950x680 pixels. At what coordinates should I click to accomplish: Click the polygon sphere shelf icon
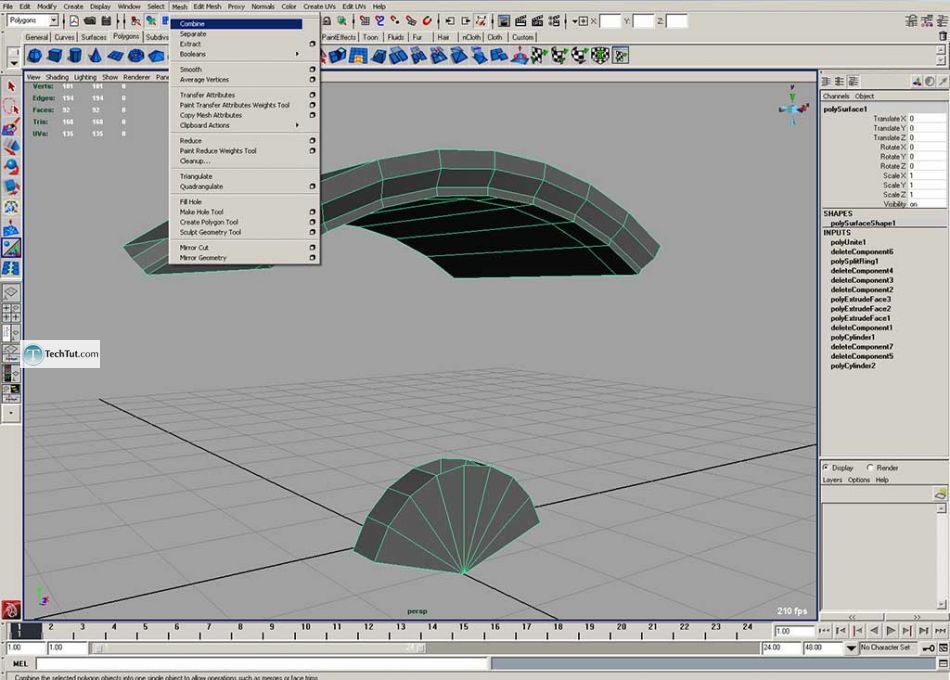[35, 56]
